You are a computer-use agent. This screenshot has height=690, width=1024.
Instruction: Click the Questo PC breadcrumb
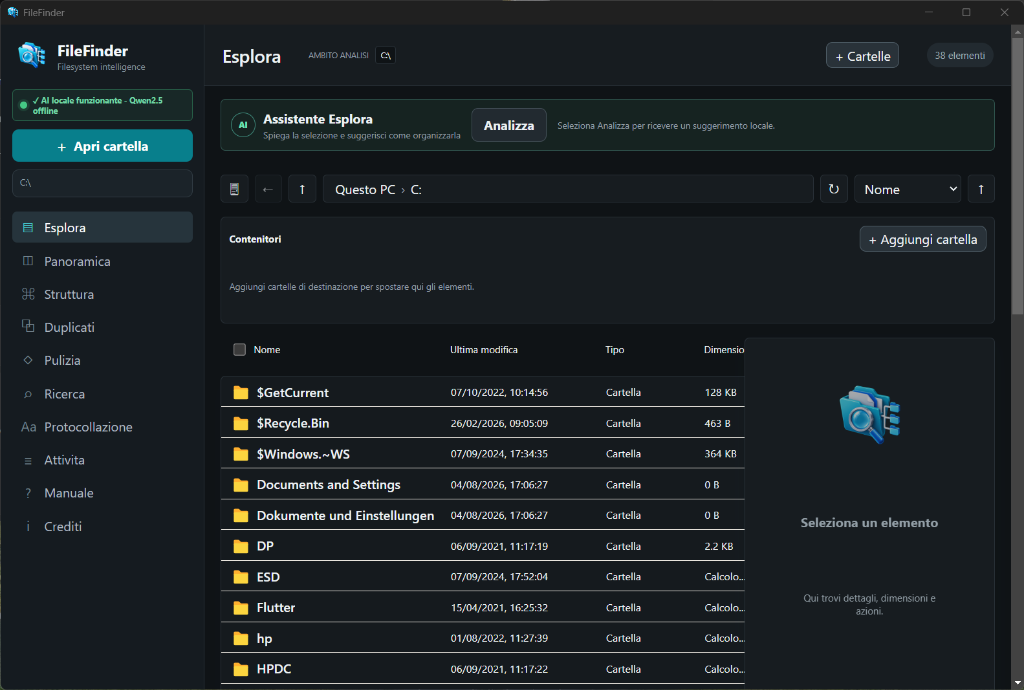tap(365, 189)
